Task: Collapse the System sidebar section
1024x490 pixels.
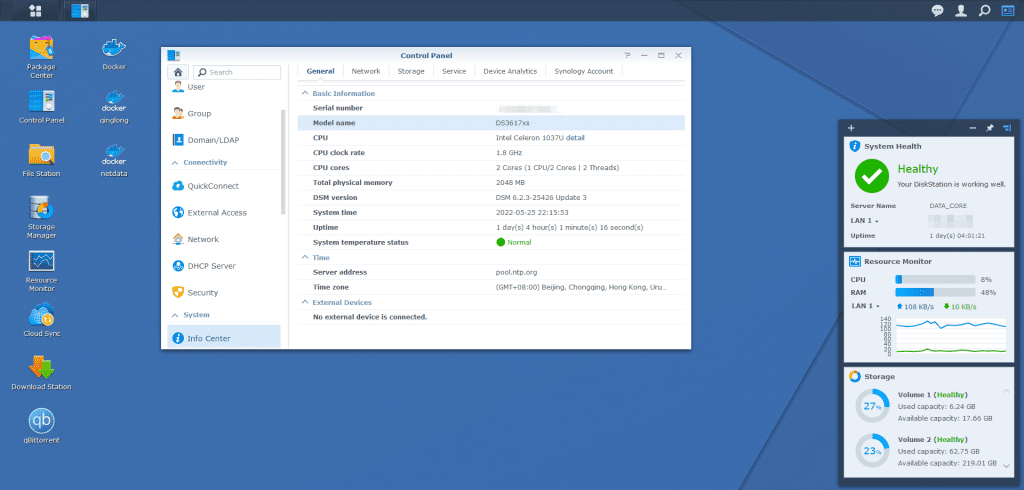Action: [x=174, y=315]
